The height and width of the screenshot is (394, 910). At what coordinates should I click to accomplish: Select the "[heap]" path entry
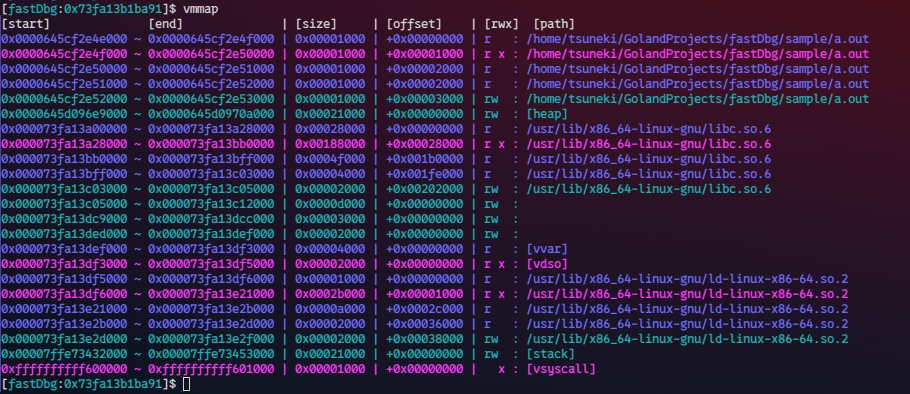pos(547,114)
